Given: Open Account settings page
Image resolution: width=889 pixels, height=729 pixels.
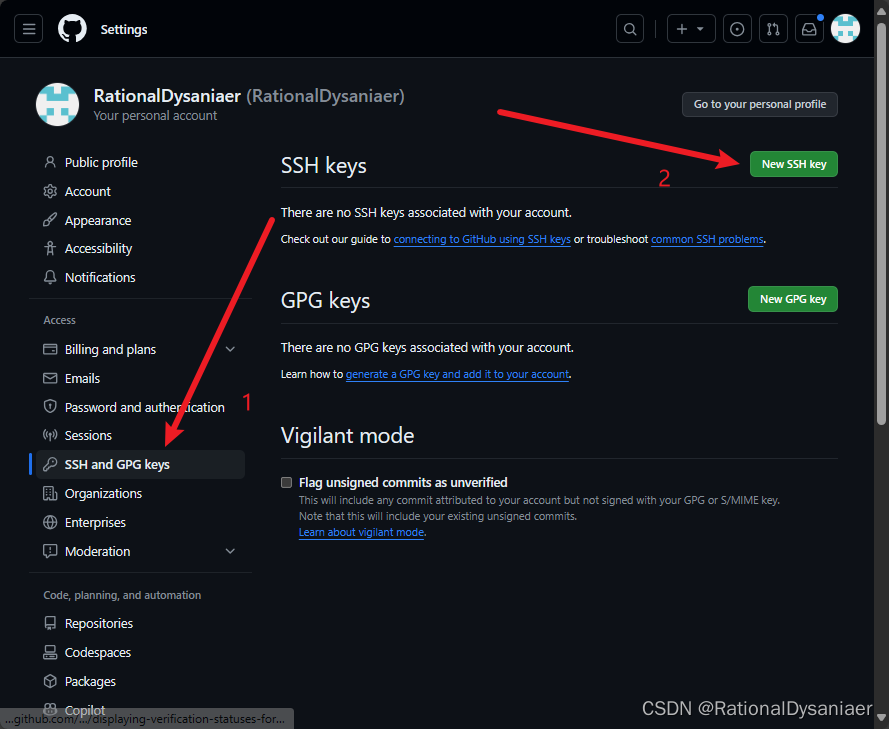Looking at the screenshot, I should click(x=141, y=192).
